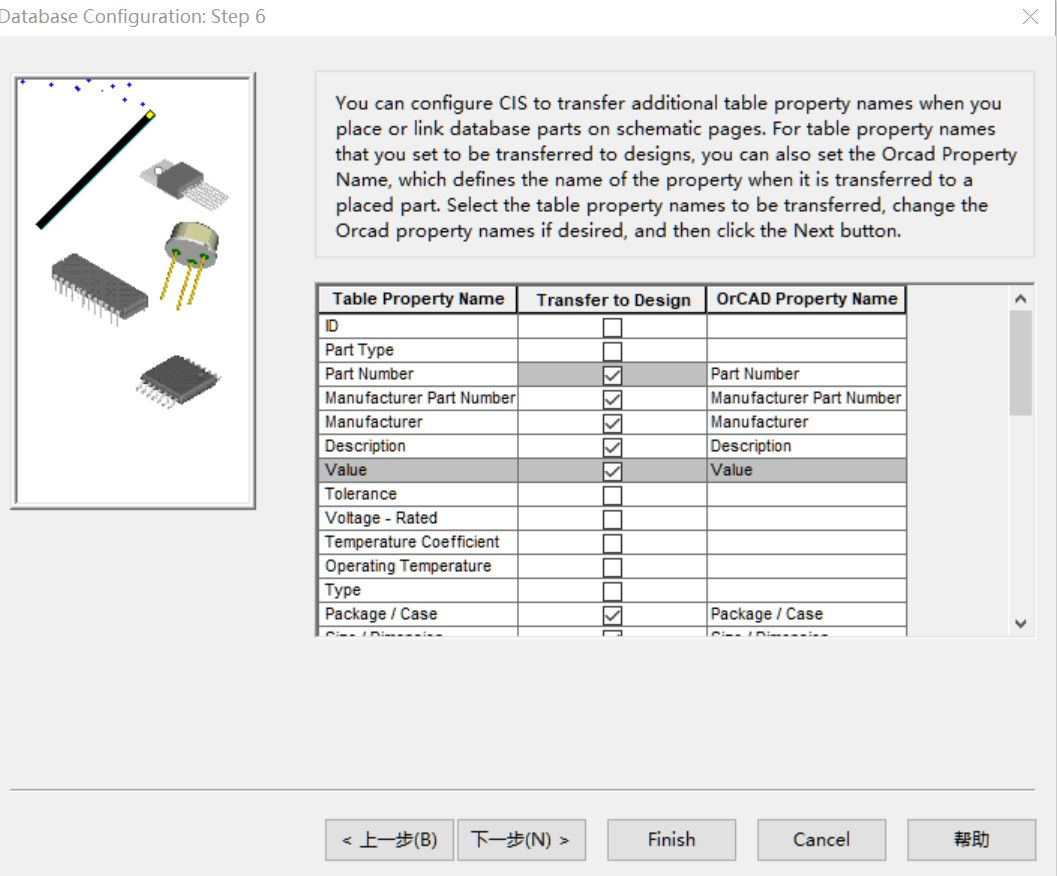Enable Temperature Coefficient transfer

point(613,542)
